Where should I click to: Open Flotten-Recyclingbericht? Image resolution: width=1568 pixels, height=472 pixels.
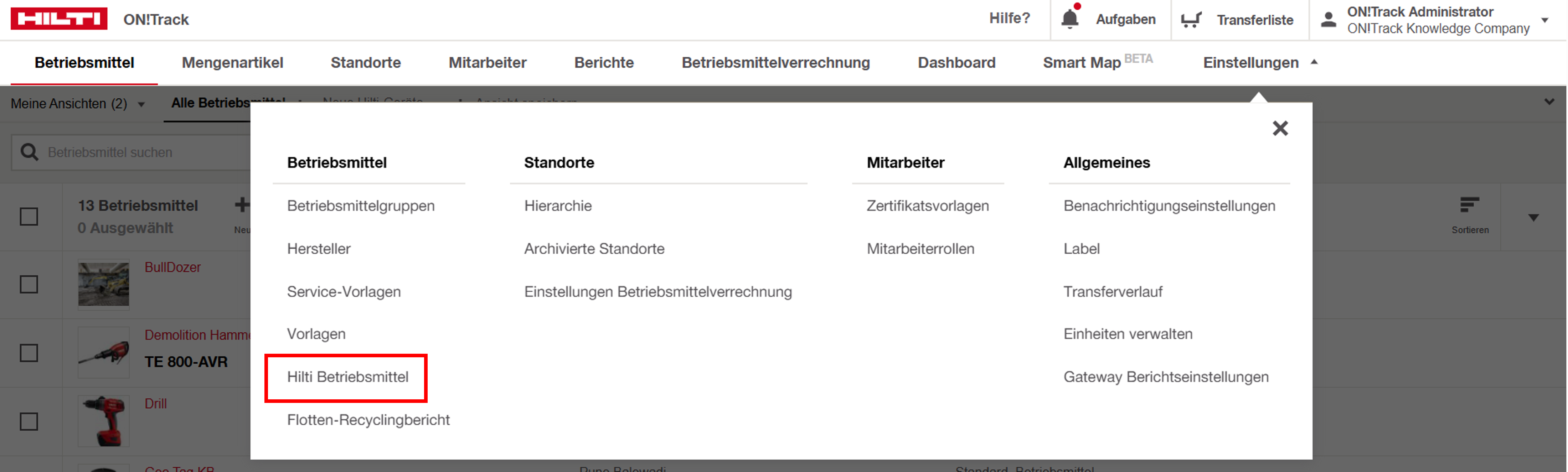(368, 420)
